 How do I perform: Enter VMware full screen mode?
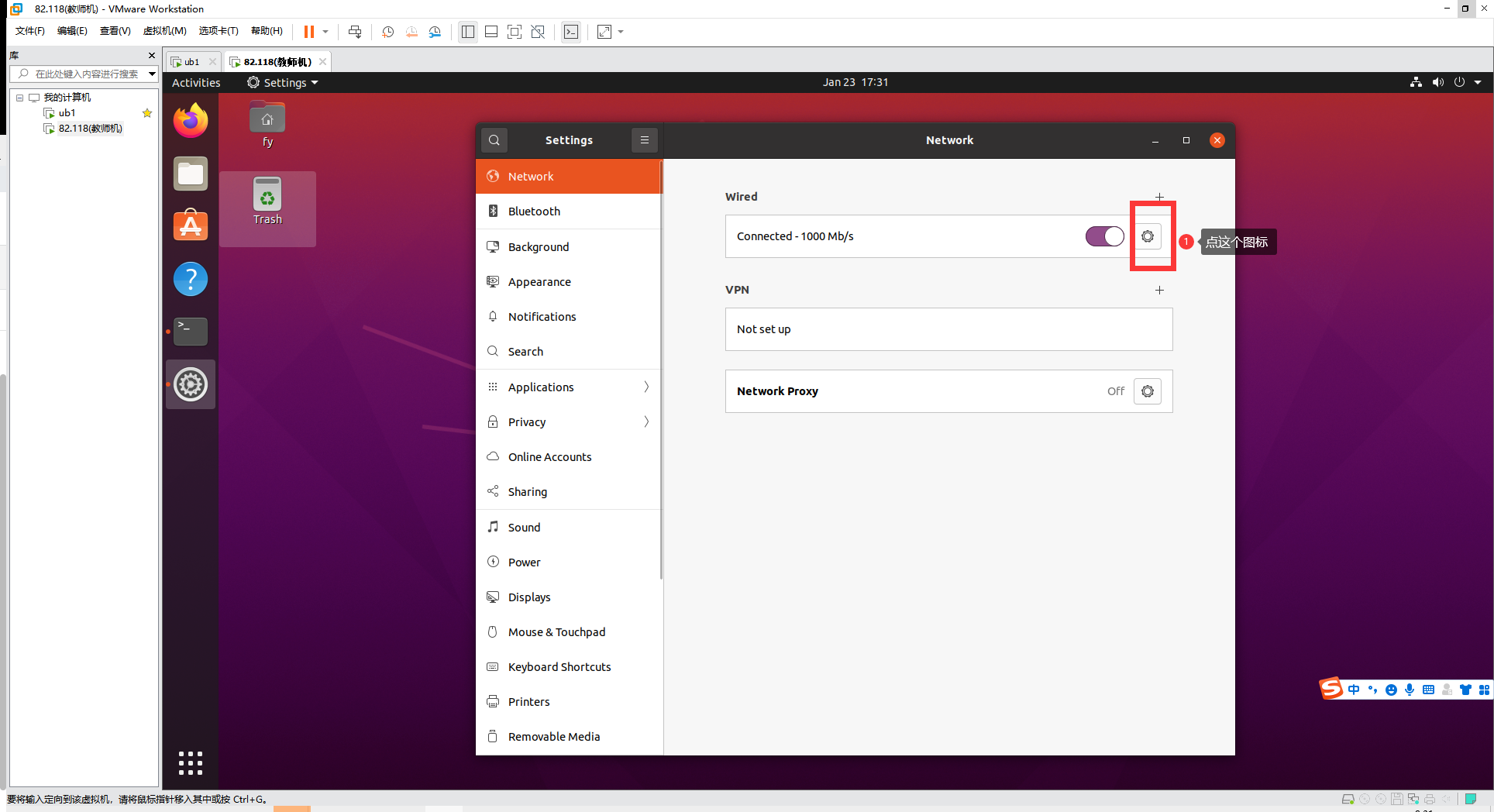pos(515,32)
